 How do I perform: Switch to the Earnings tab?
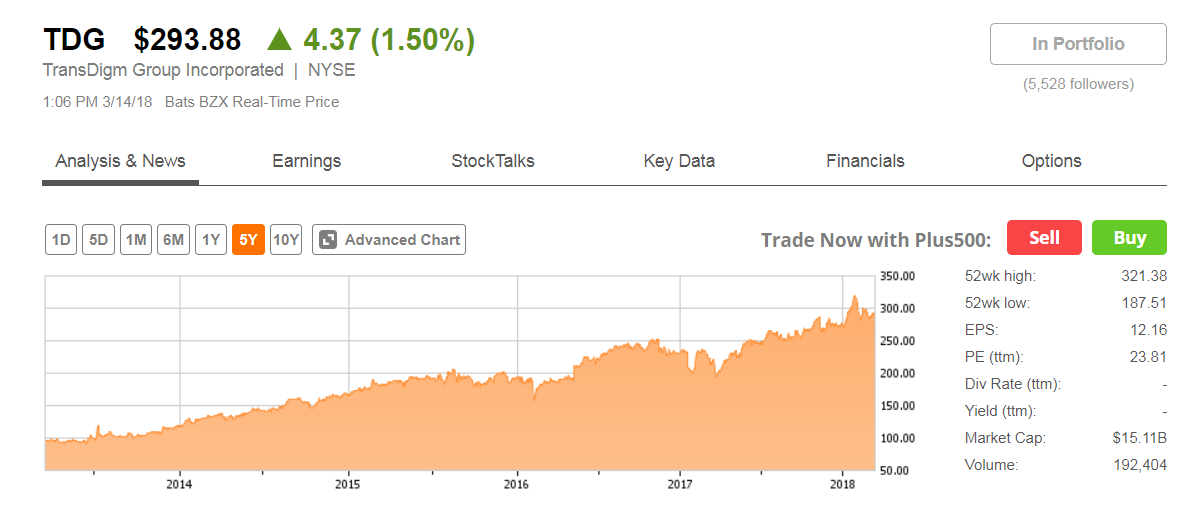click(306, 161)
